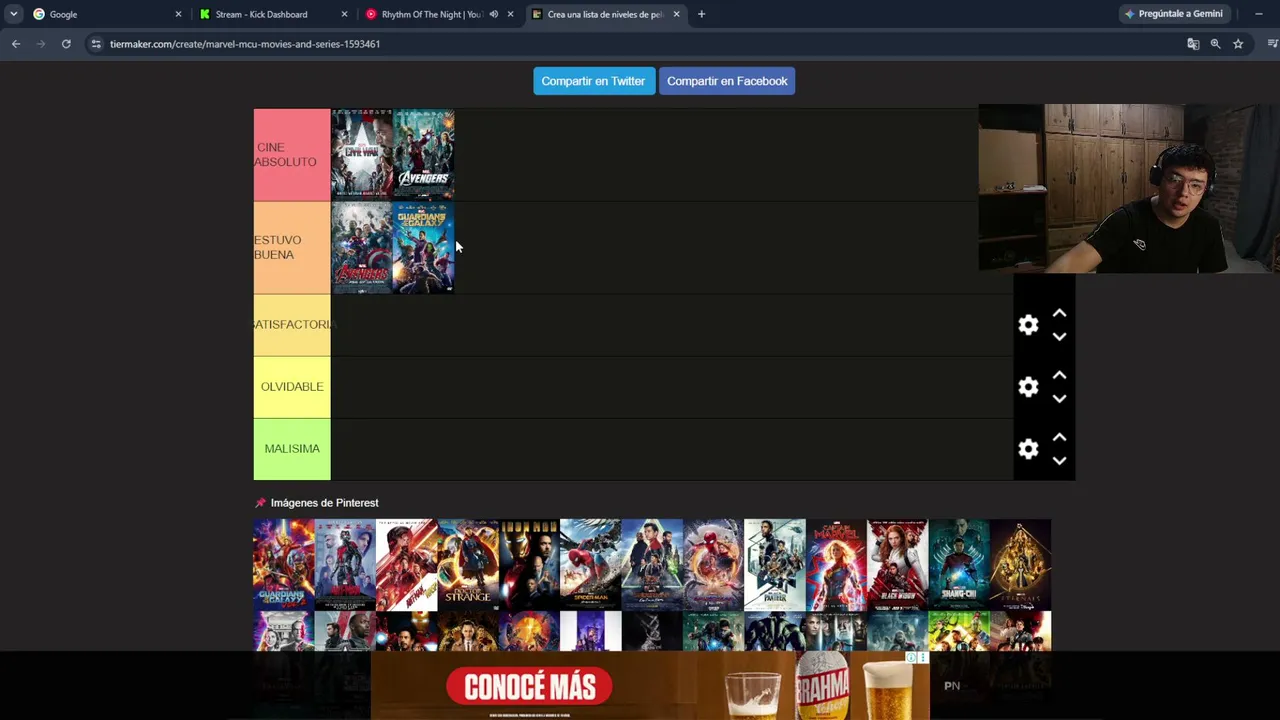This screenshot has height=720, width=1280.
Task: Click the yellow OLVIDABLE tier label
Action: click(x=292, y=387)
